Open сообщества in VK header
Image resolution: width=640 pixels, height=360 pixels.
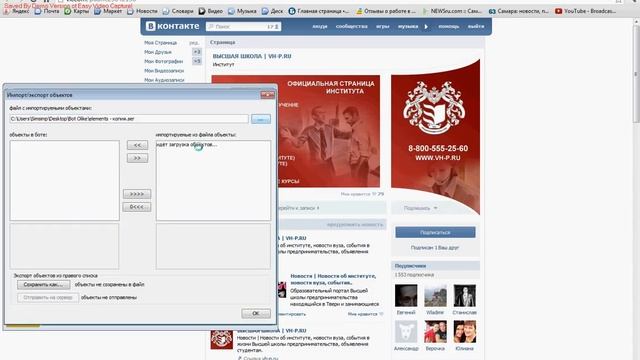click(351, 27)
